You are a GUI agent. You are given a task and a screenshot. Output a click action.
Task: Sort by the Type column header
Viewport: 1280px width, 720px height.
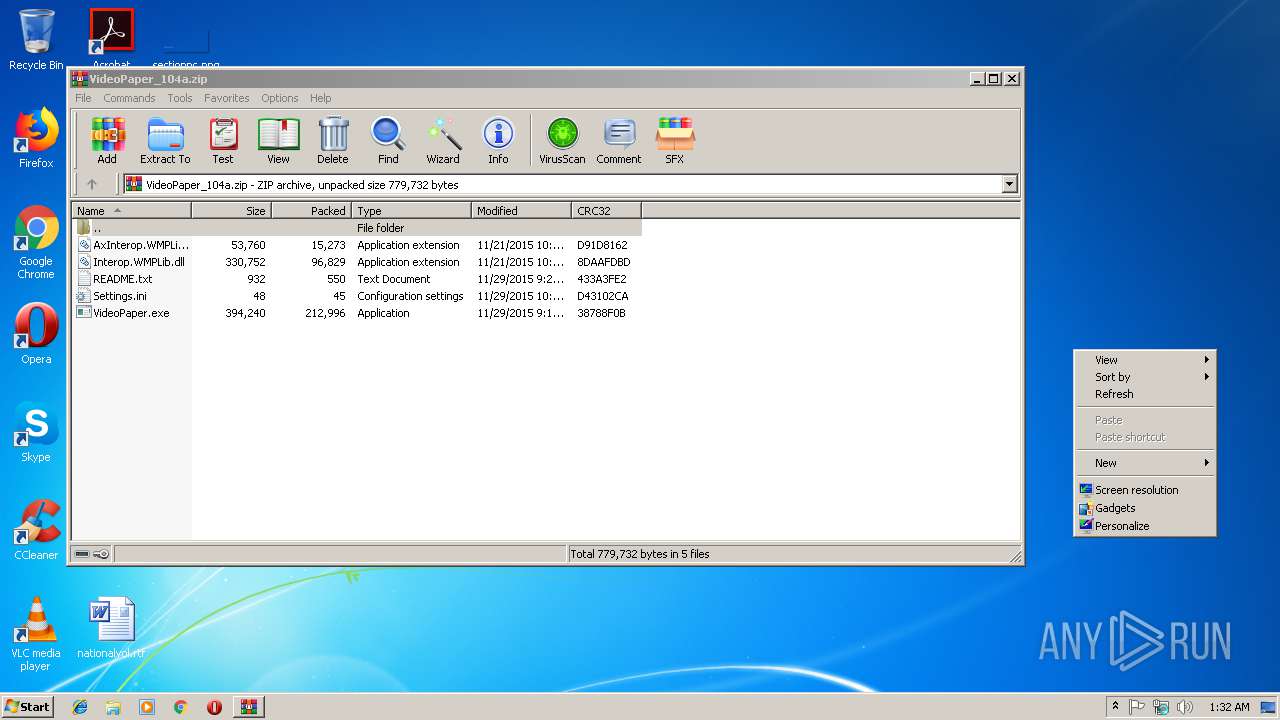pyautogui.click(x=411, y=211)
